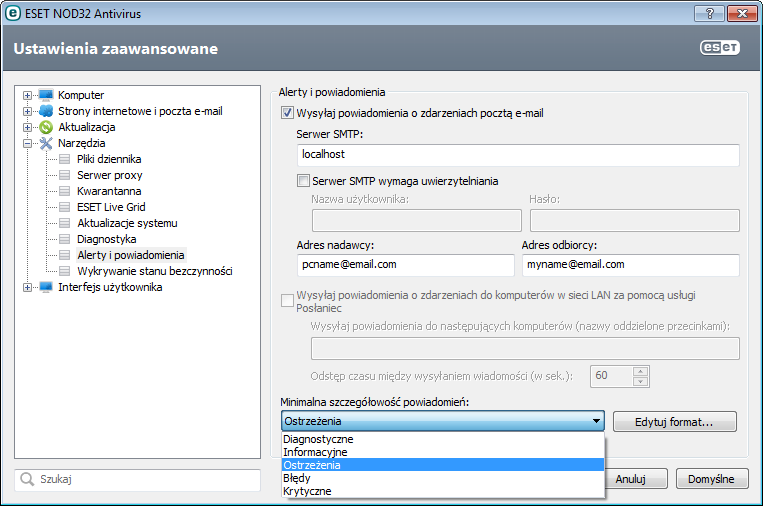Select Interfejs użytkownika tree label
The image size is (763, 506).
pyautogui.click(x=110, y=287)
